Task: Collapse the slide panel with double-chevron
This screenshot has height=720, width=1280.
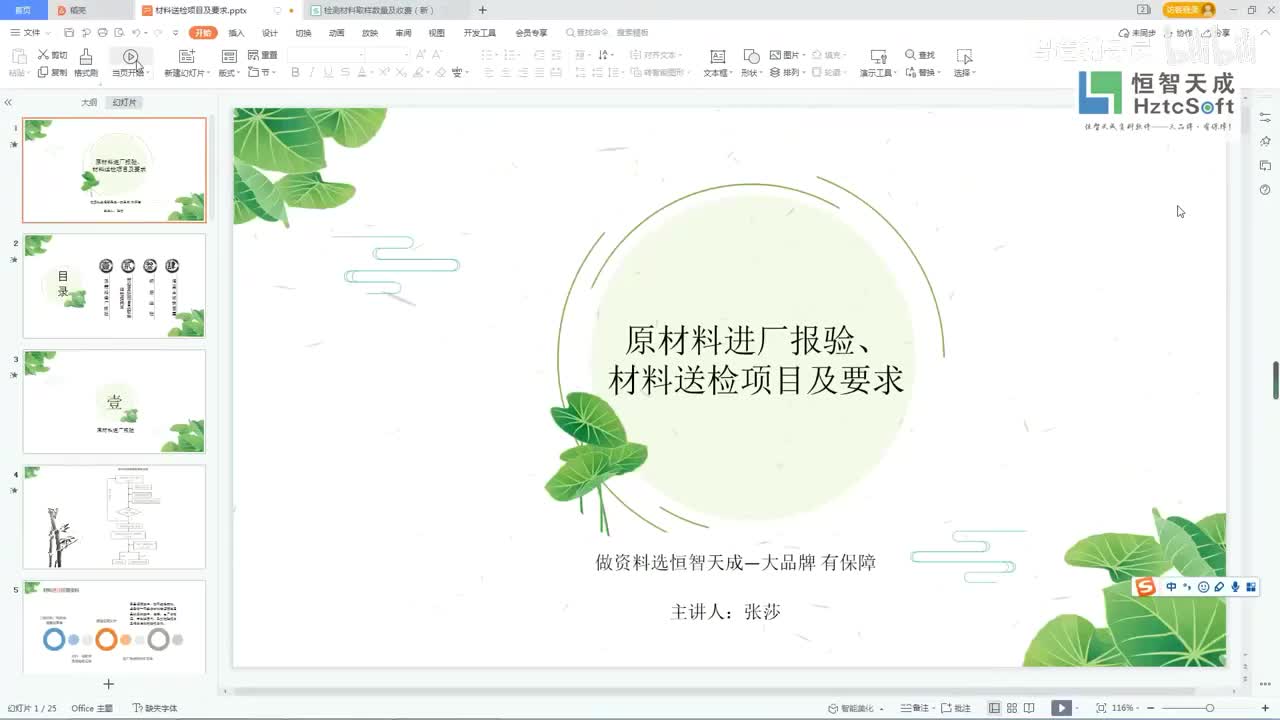Action: 8,102
